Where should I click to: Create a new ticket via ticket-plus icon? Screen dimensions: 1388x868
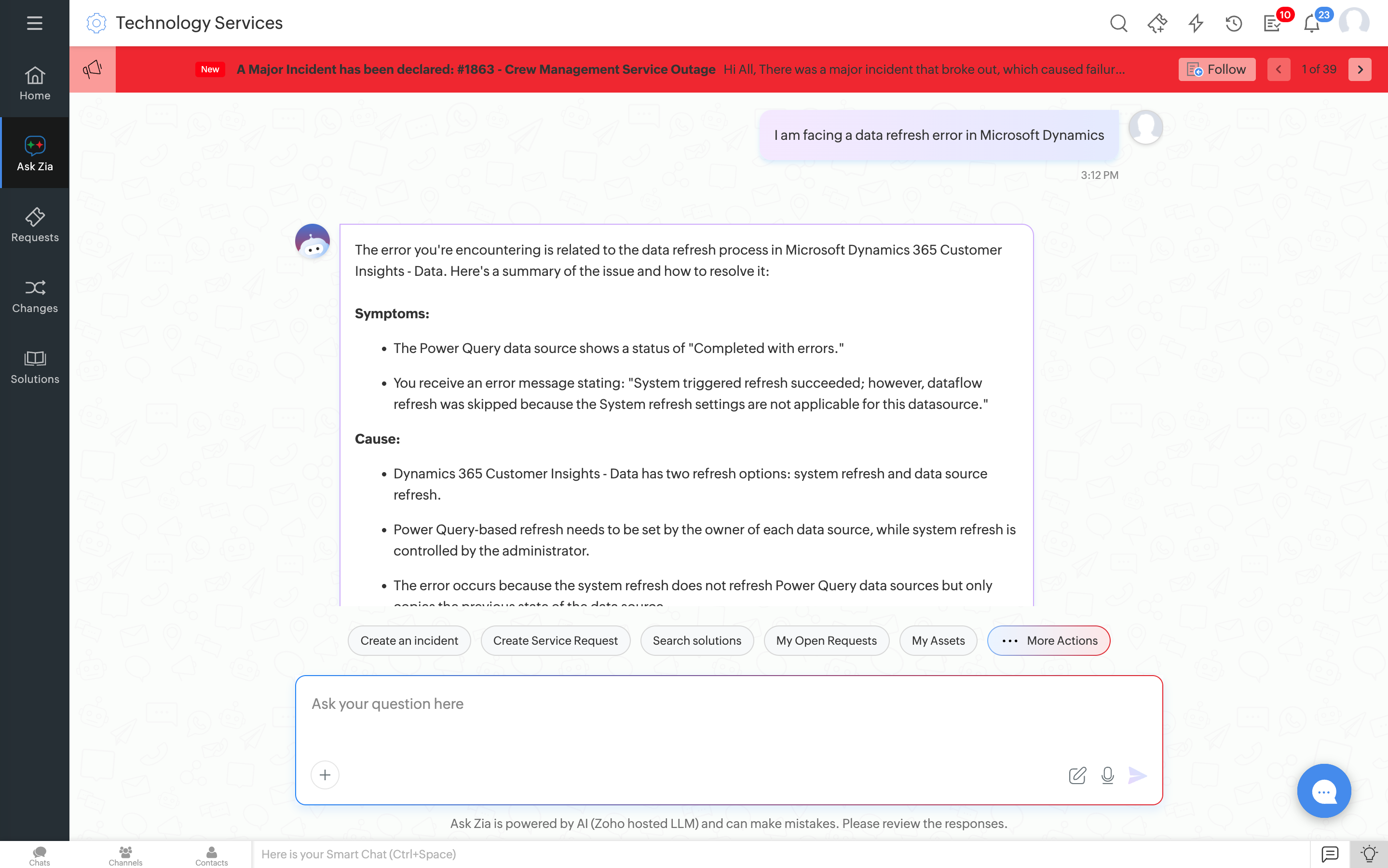click(1157, 23)
